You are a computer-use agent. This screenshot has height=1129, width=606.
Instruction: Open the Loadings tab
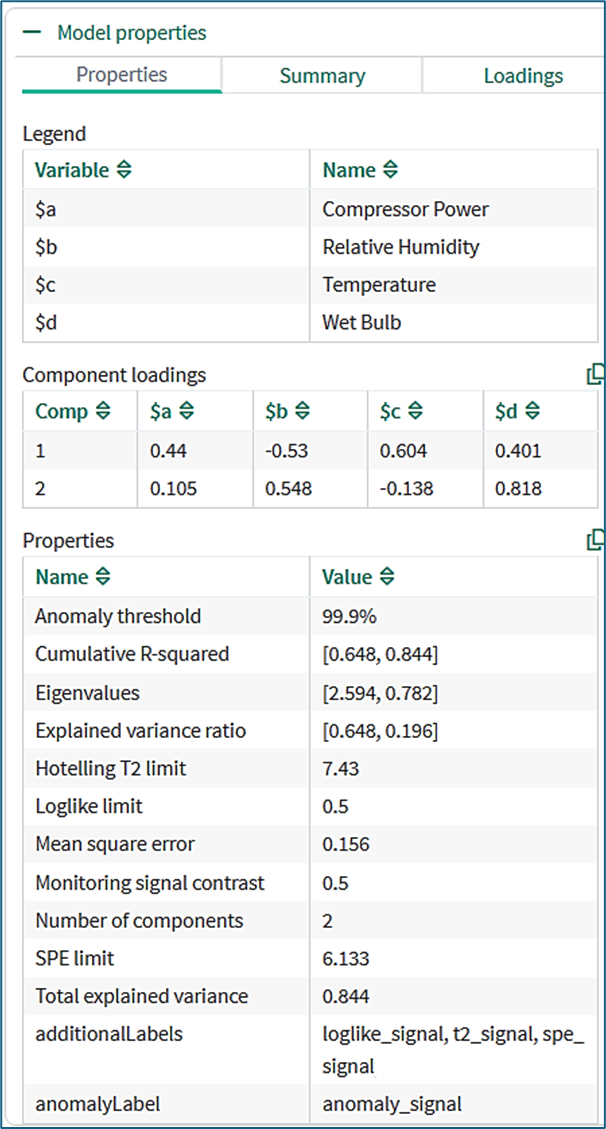522,76
